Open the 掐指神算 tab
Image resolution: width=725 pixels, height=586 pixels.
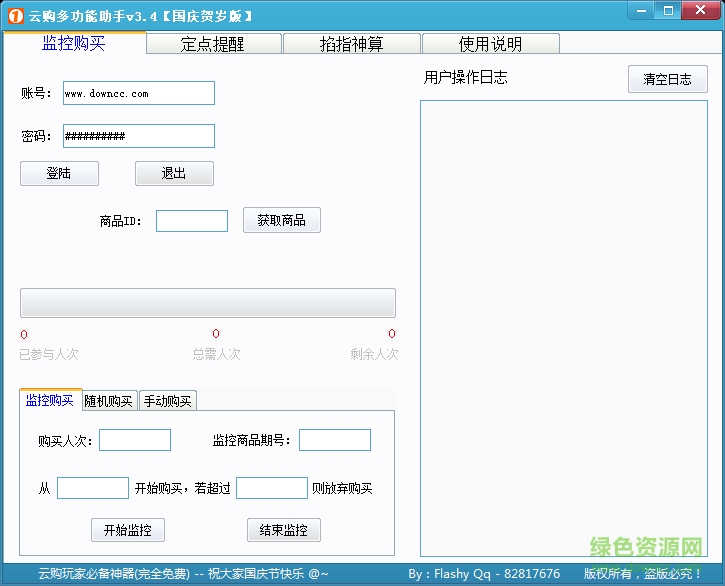(x=352, y=44)
